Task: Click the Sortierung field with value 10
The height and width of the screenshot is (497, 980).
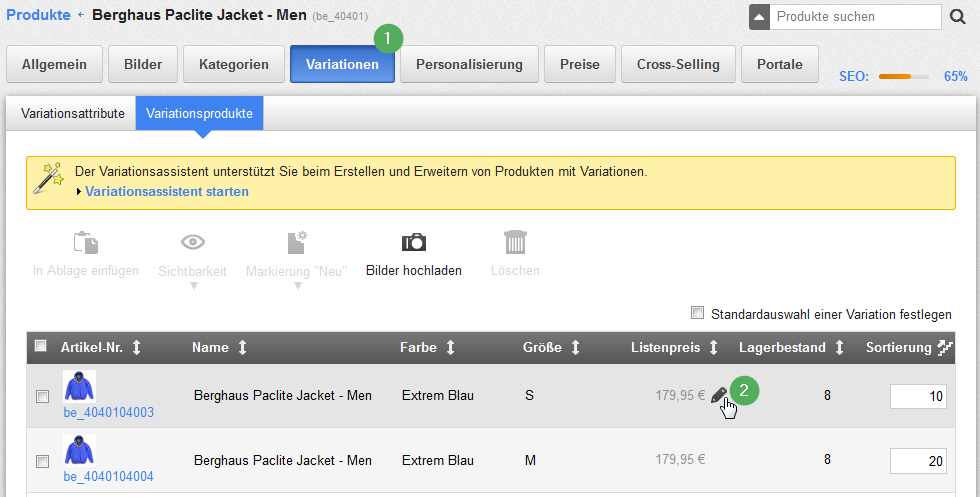Action: 918,396
